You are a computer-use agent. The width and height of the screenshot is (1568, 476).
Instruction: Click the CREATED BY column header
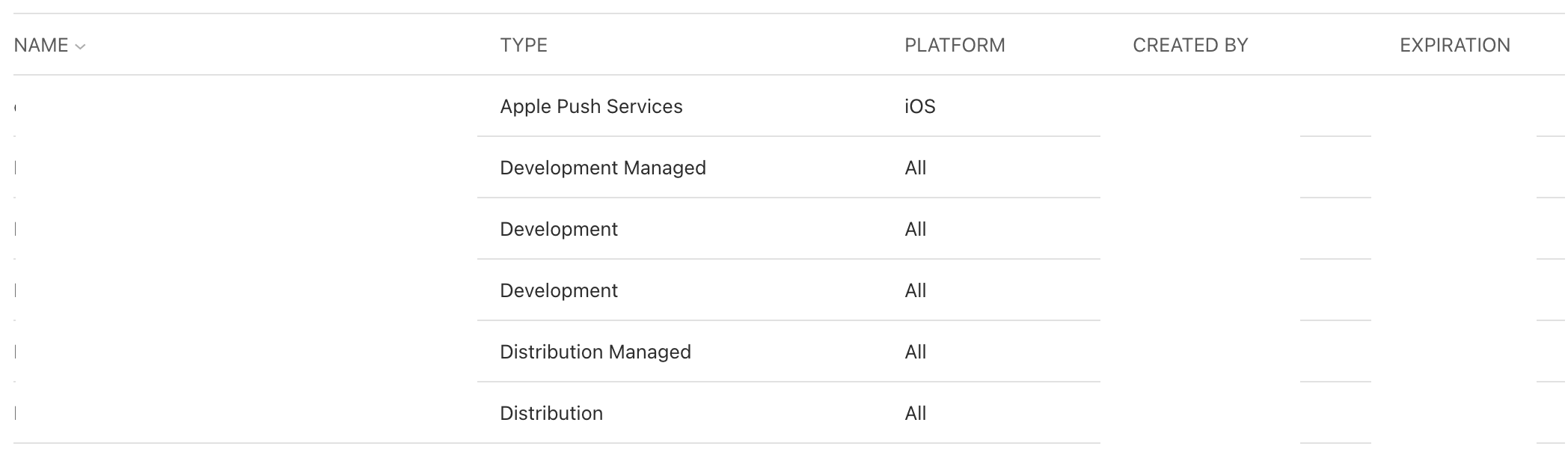pos(1190,45)
